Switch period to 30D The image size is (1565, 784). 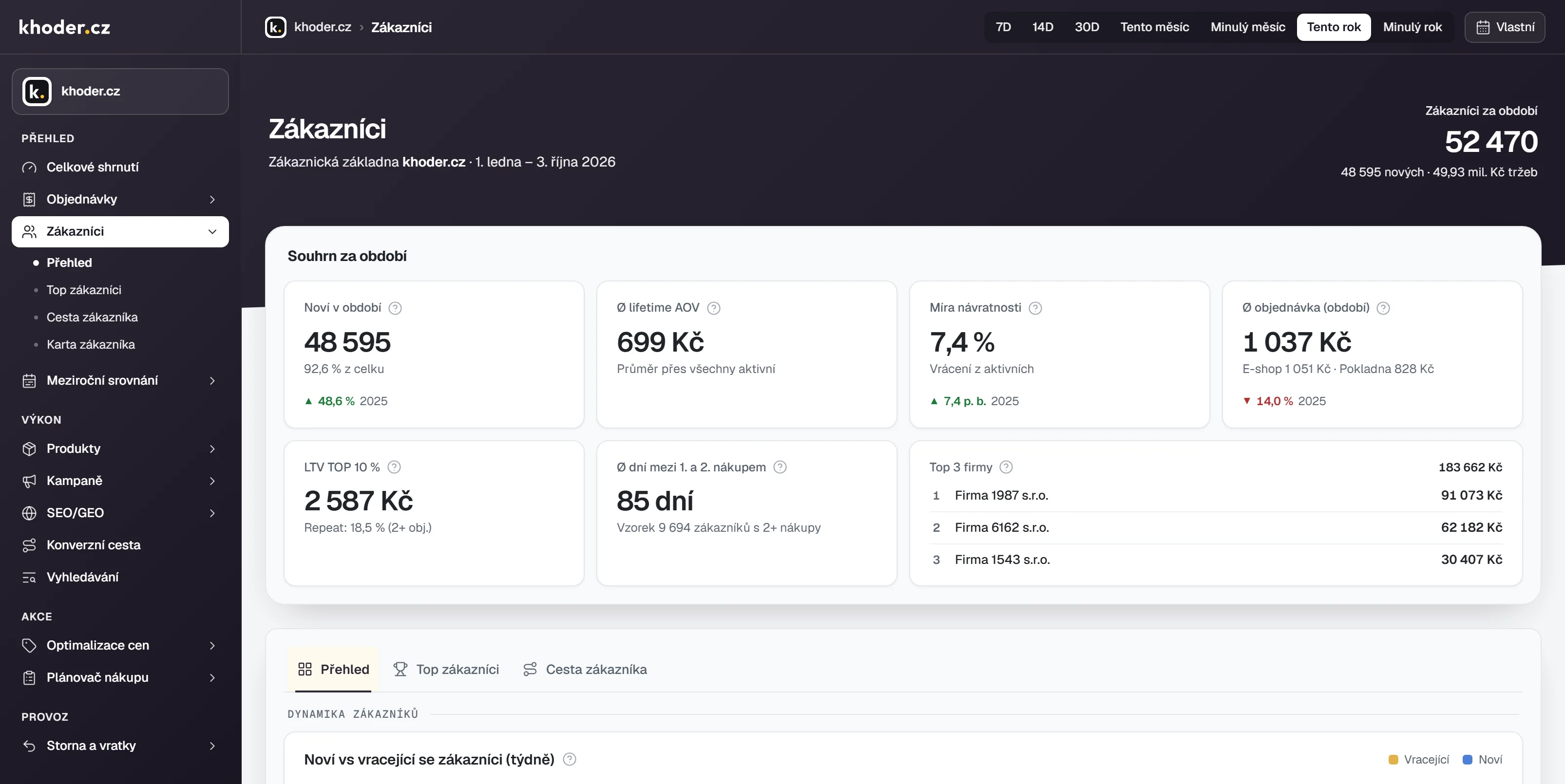(x=1087, y=27)
